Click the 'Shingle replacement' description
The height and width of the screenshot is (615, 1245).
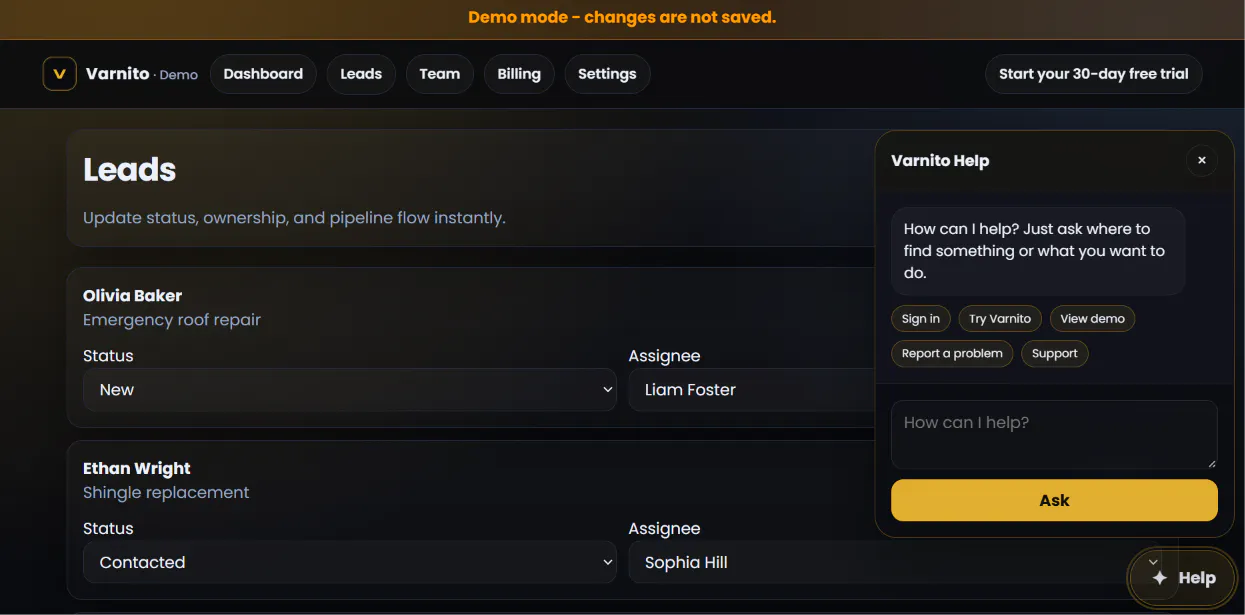pos(166,493)
